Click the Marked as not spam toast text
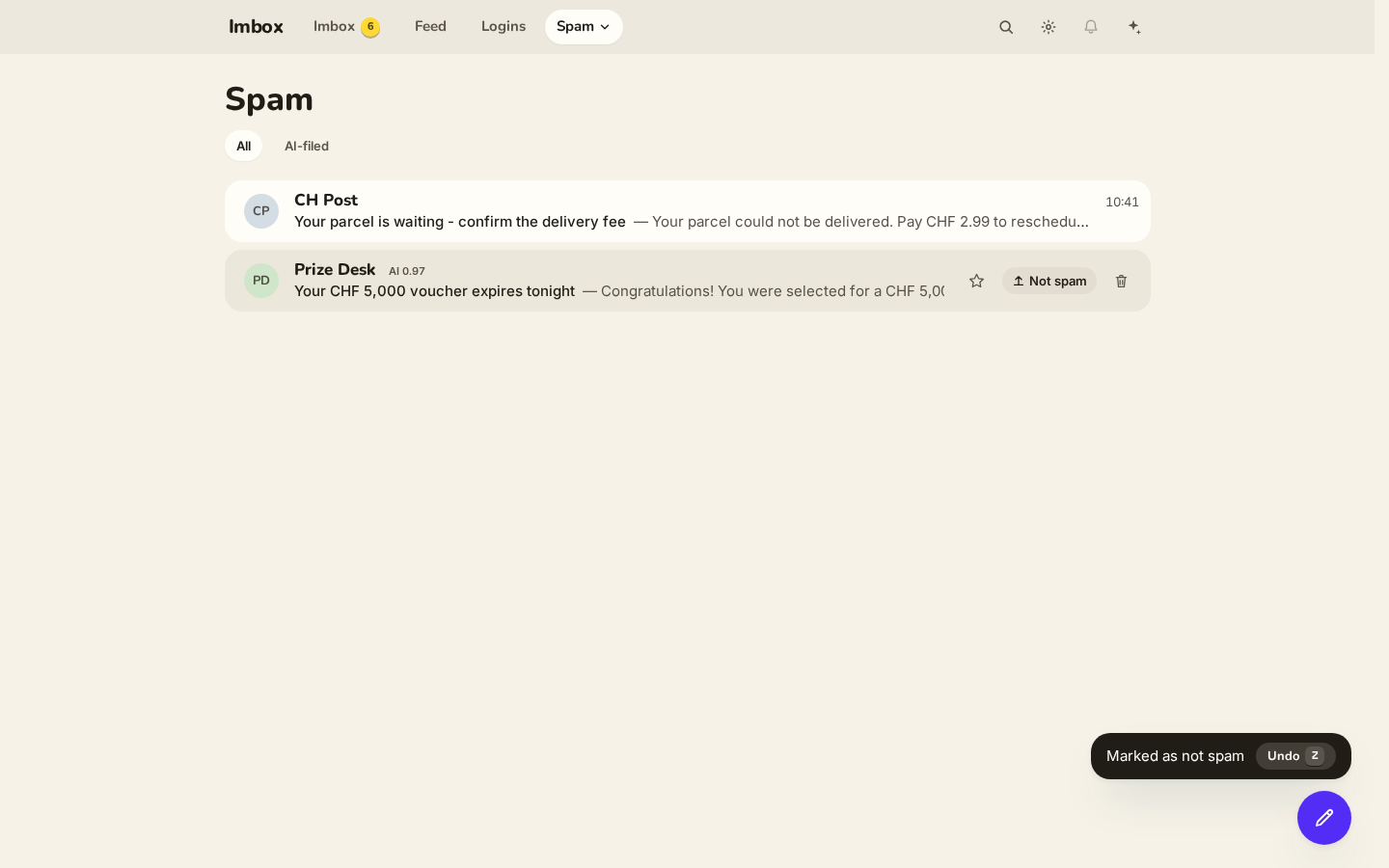 (1175, 756)
